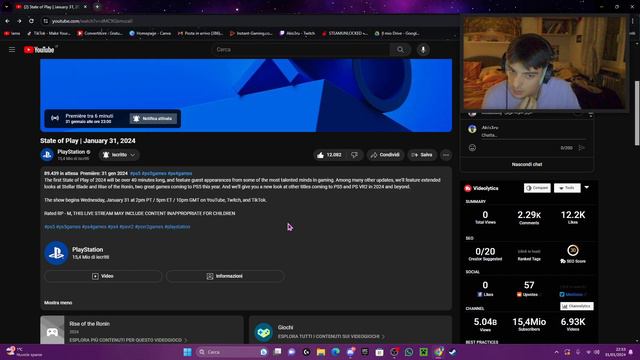Open the 'Iscritto' subscription dropdown
The image size is (640, 360).
tap(119, 155)
